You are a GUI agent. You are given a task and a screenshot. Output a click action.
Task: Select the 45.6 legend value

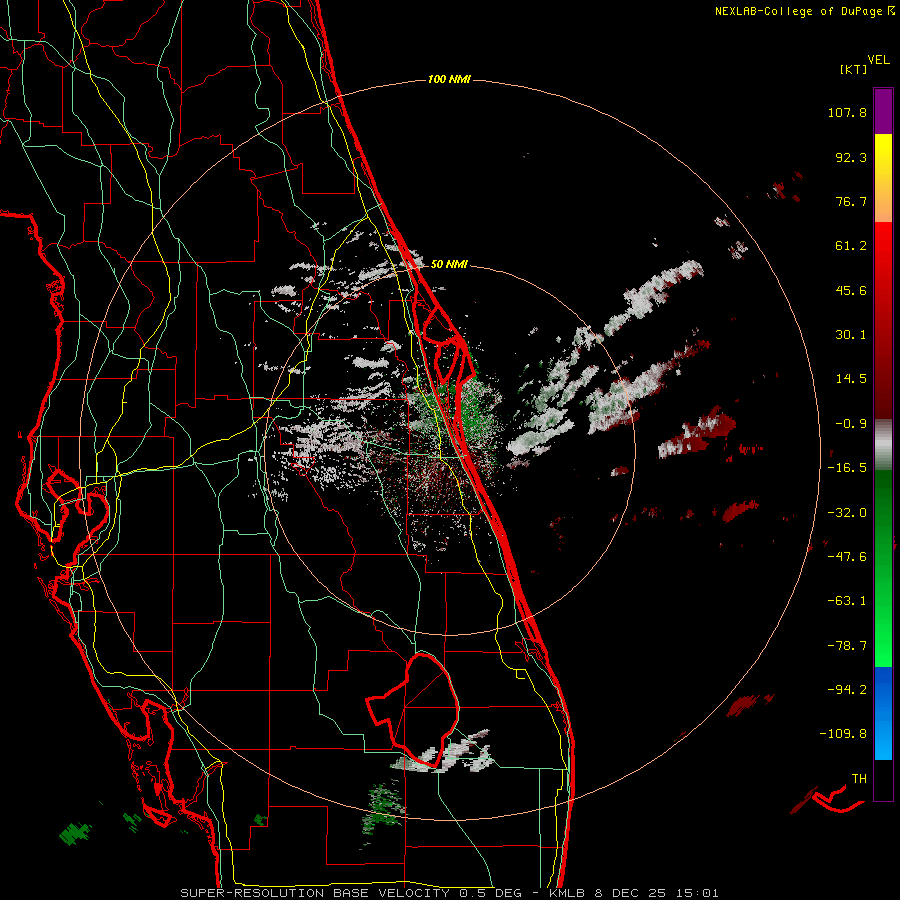(x=851, y=290)
